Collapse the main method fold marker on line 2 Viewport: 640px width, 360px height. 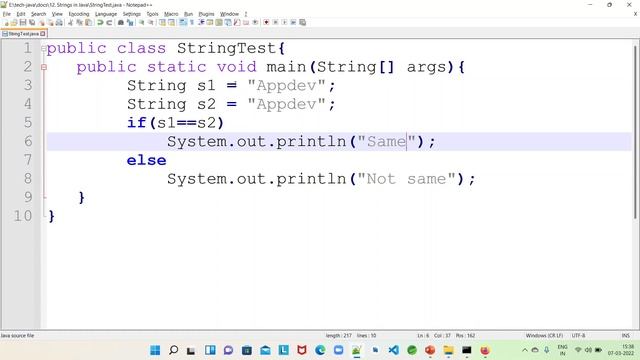tap(43, 67)
